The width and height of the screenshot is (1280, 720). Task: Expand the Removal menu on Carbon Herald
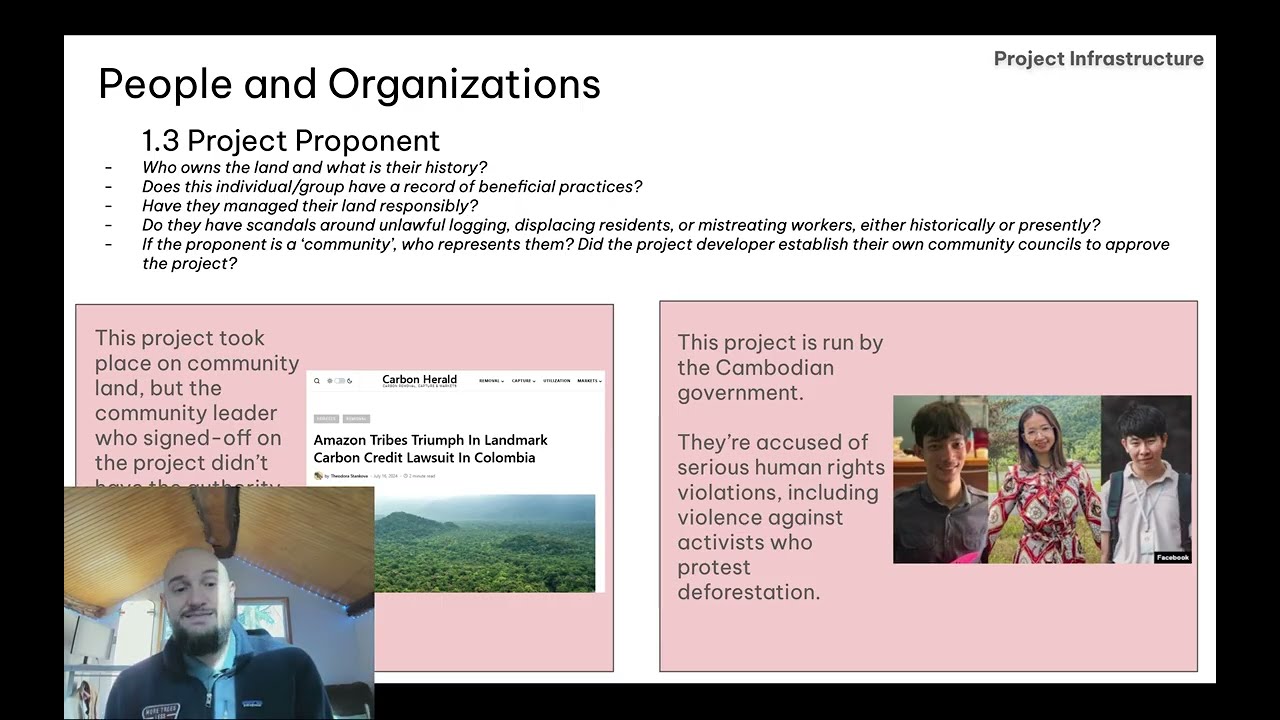coord(492,381)
